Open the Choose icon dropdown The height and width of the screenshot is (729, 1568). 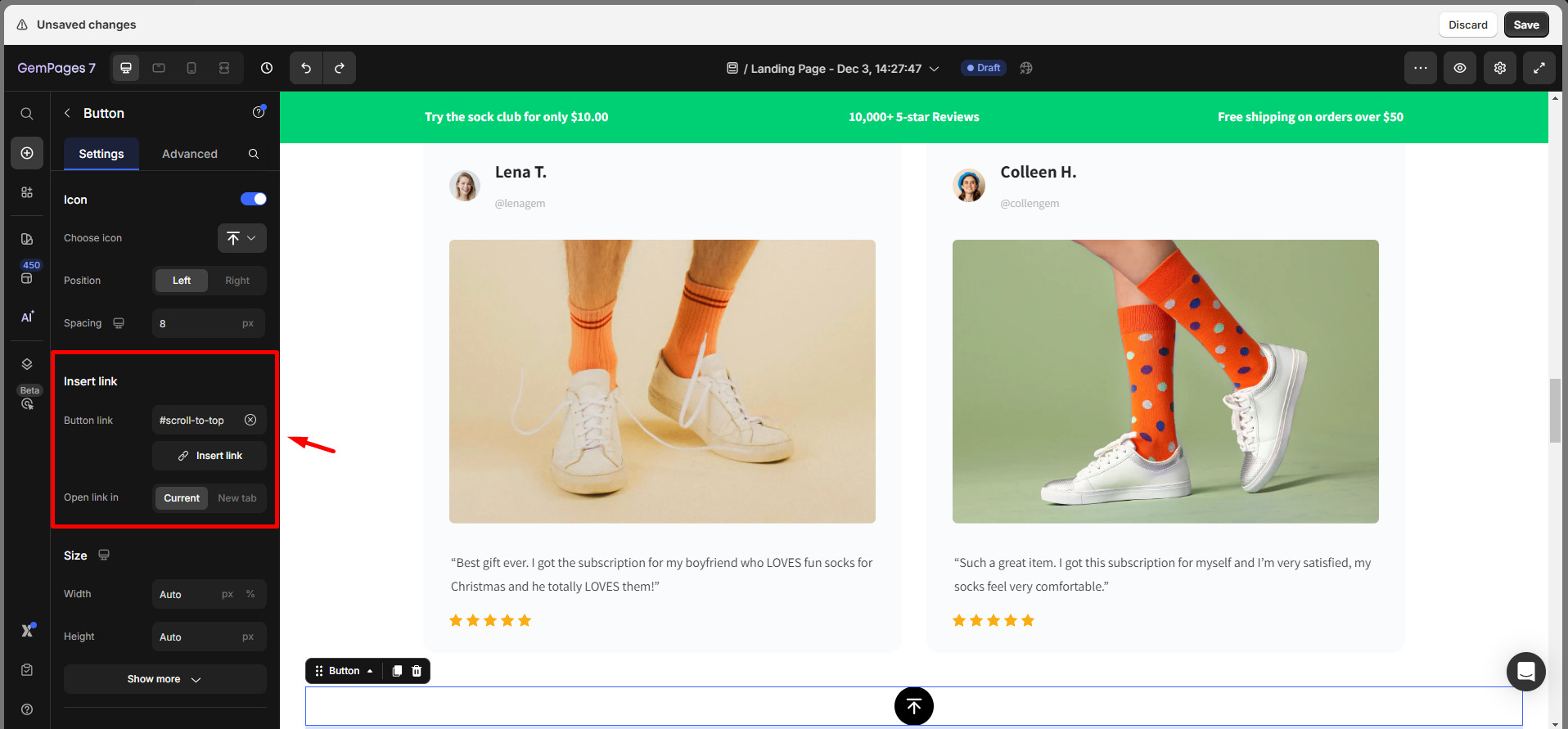coord(241,238)
